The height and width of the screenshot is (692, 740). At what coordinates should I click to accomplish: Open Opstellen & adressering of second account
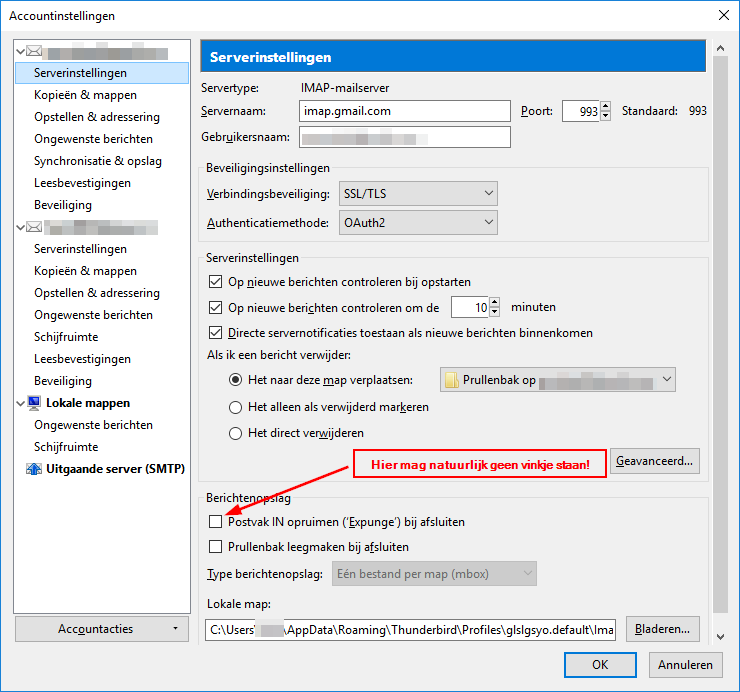click(x=97, y=293)
